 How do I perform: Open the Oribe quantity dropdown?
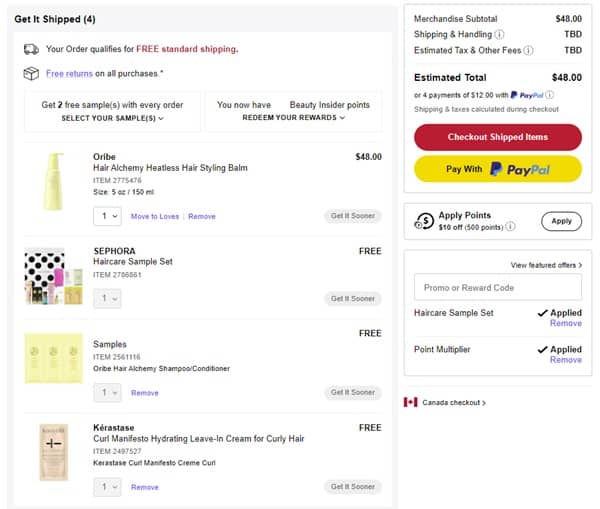coord(107,216)
